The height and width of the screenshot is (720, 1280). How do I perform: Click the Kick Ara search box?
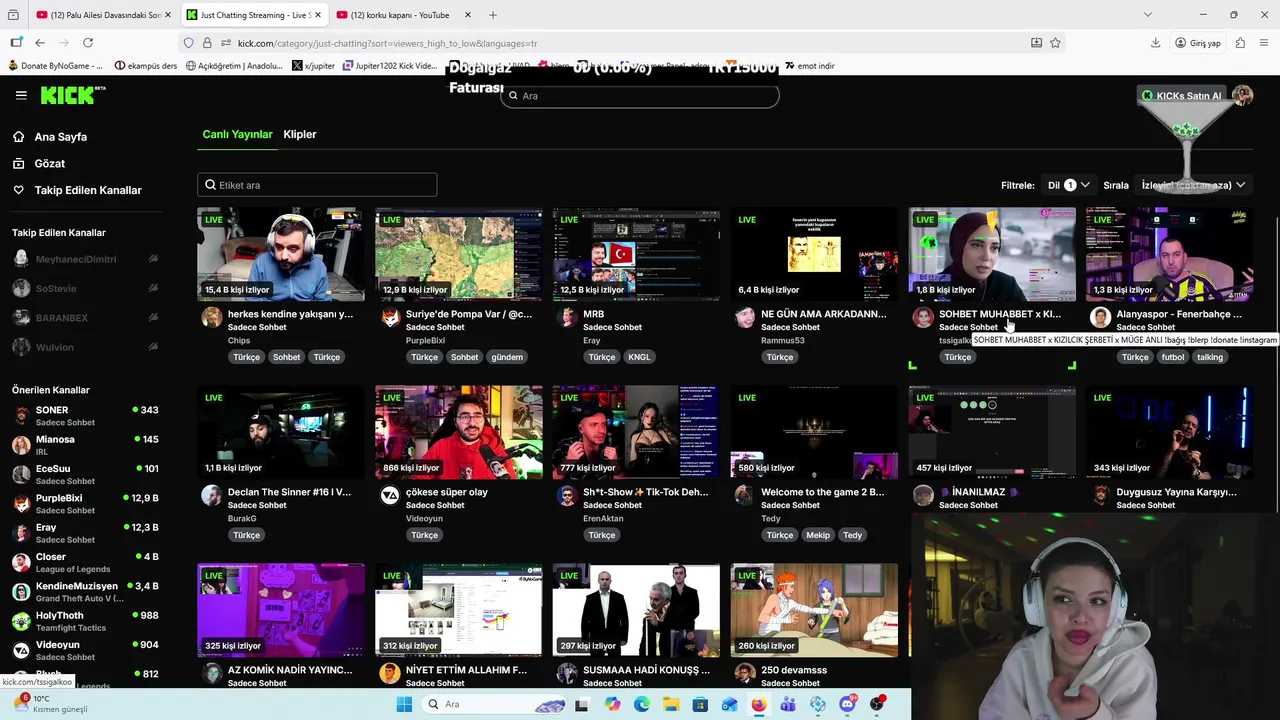[x=640, y=96]
